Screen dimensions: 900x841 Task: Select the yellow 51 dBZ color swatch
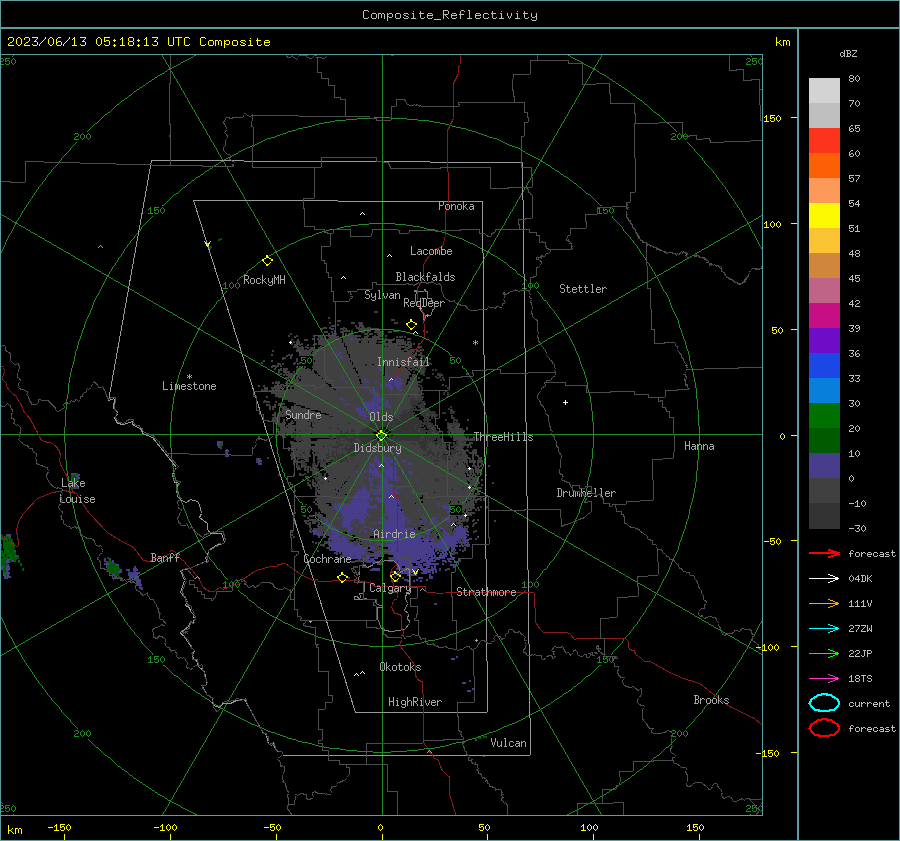point(824,215)
